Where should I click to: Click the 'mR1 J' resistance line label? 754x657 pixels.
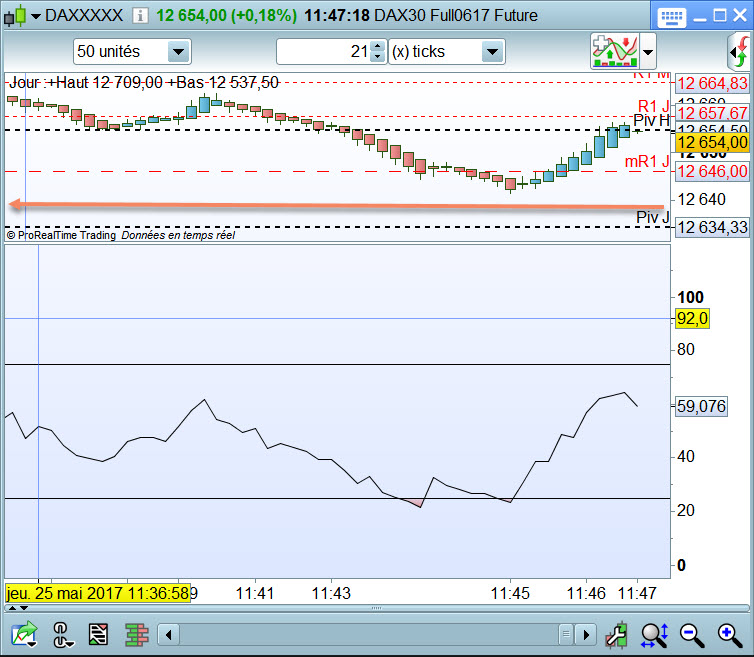(x=647, y=162)
